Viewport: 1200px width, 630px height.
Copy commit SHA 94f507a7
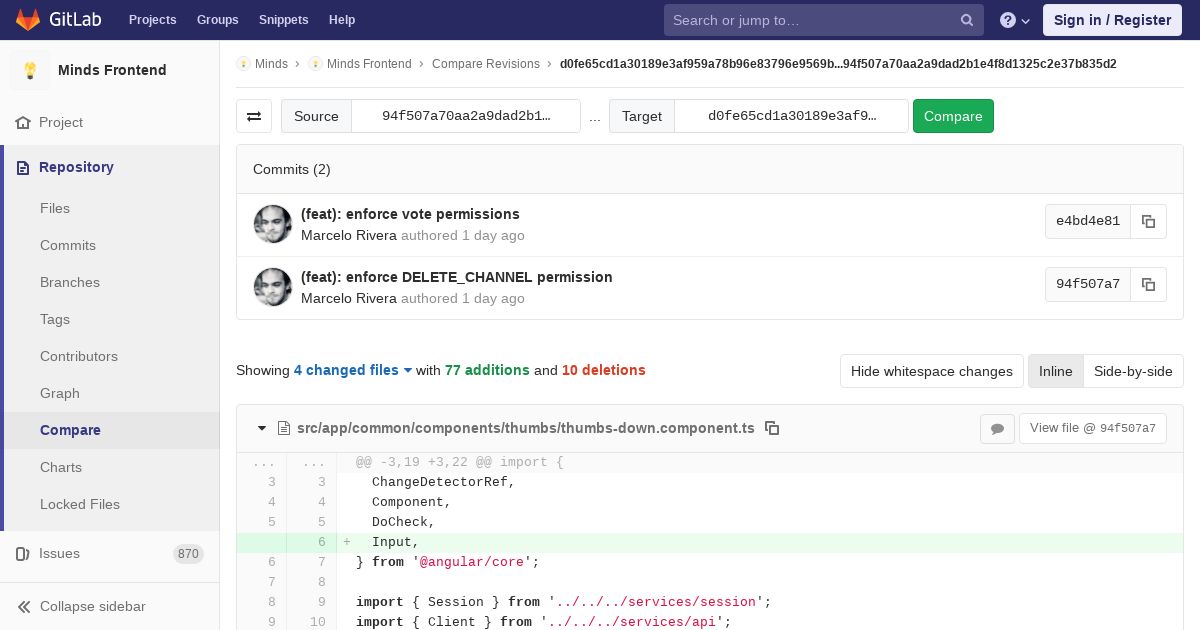1148,284
